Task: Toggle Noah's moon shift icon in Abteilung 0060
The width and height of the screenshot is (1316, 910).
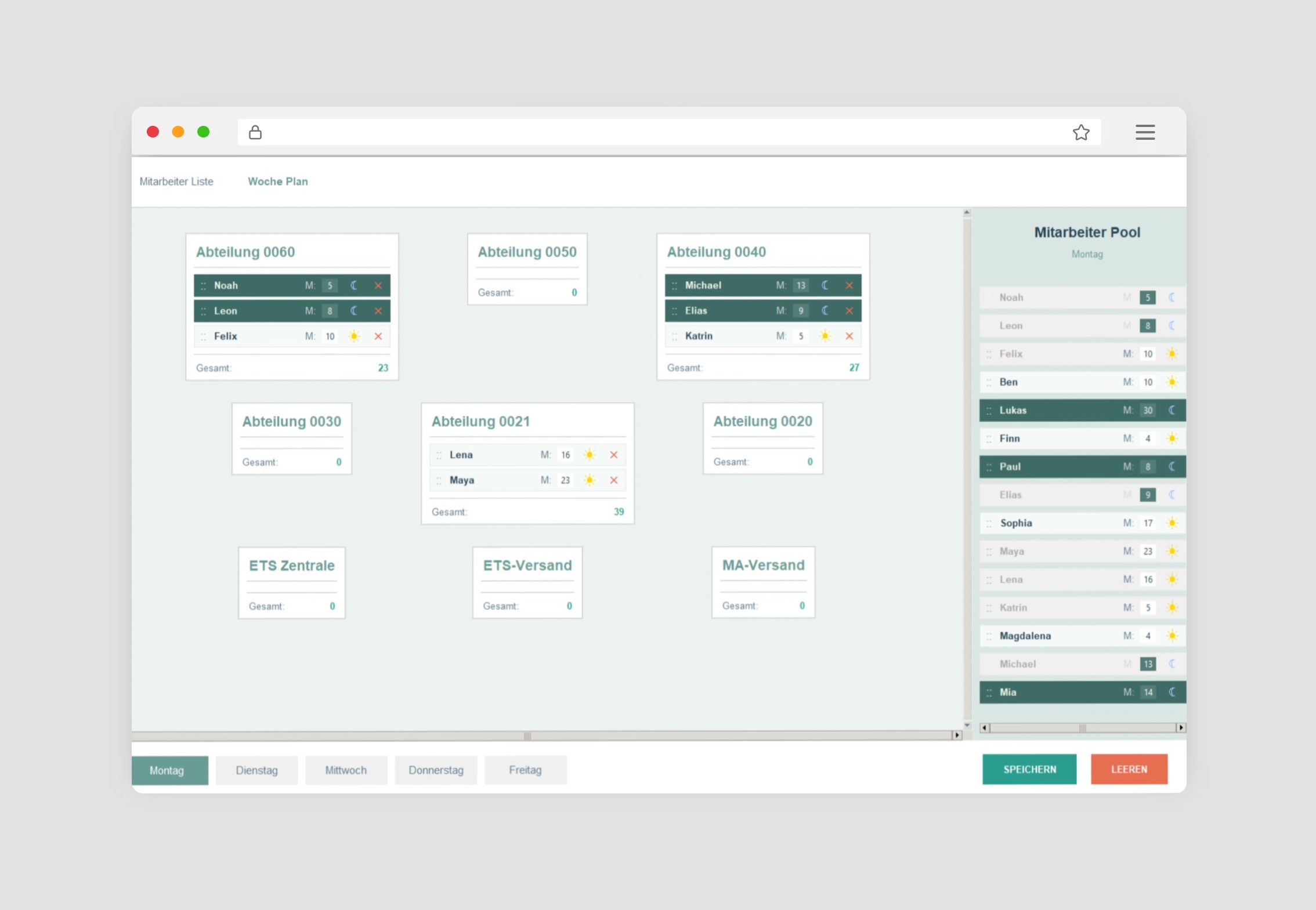Action: coord(354,285)
